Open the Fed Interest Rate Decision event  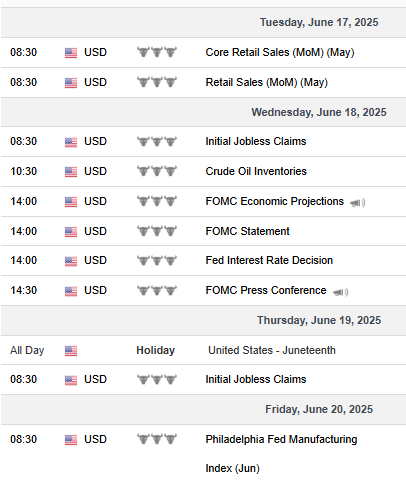[269, 260]
